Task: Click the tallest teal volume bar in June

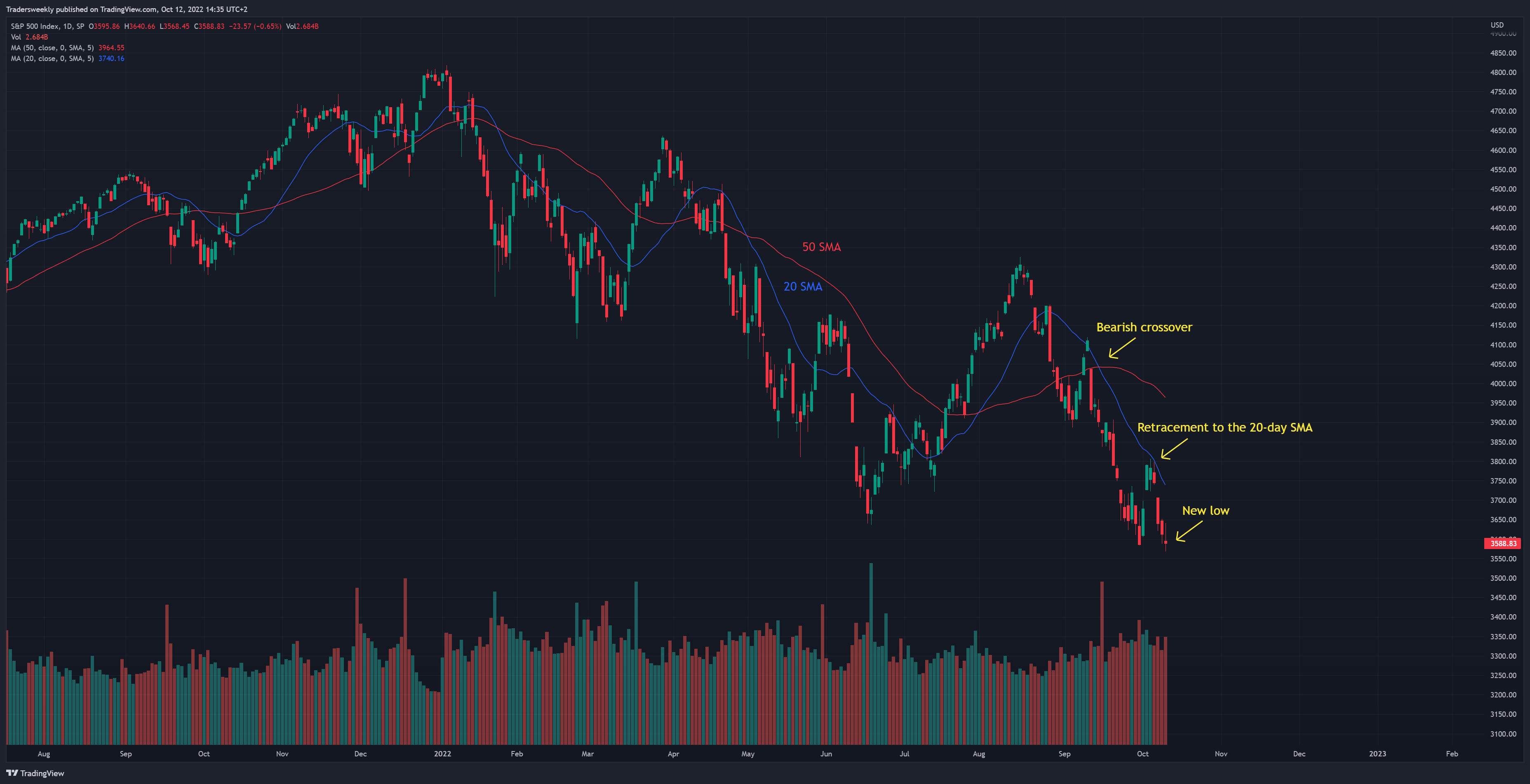Action: point(871,653)
